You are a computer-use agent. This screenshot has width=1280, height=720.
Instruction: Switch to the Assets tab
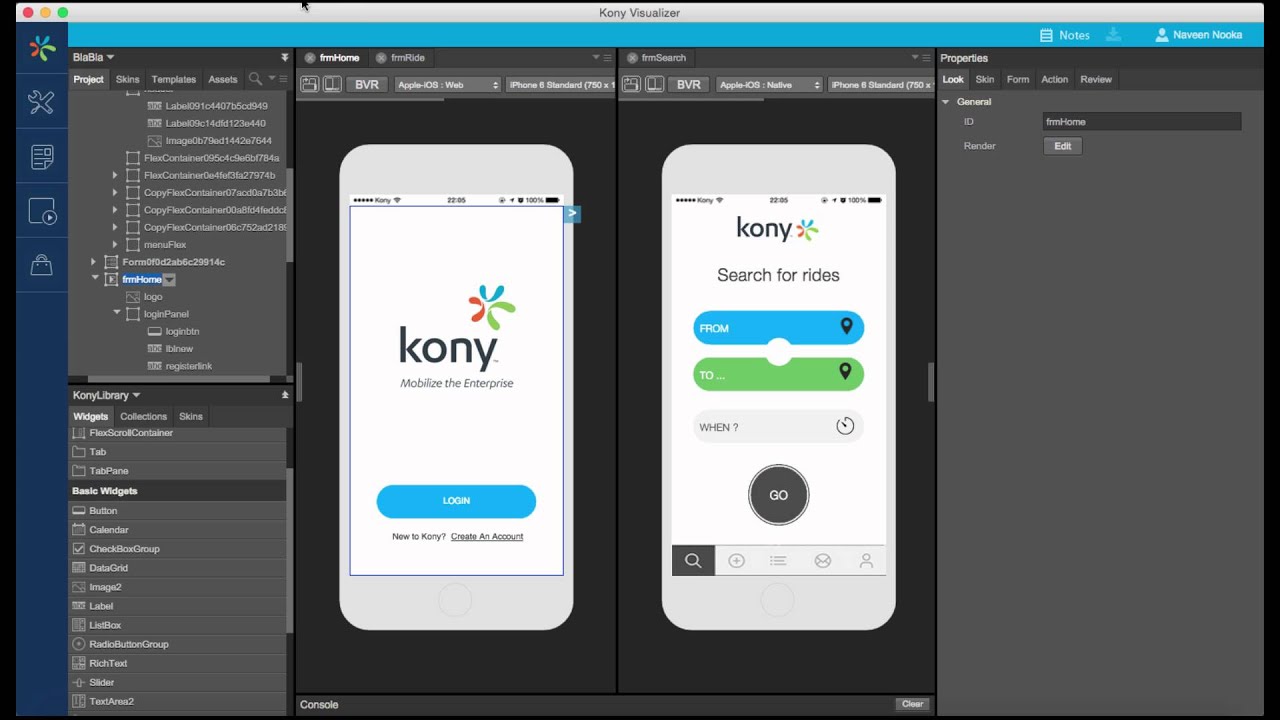pyautogui.click(x=223, y=80)
